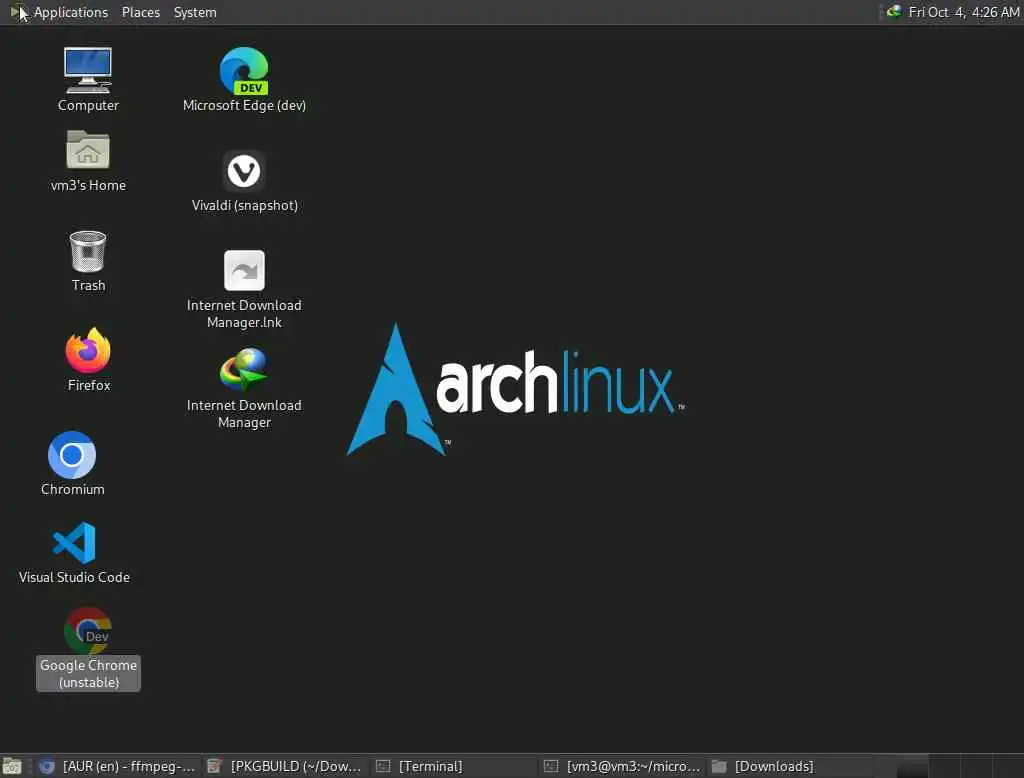The height and width of the screenshot is (778, 1024).
Task: Click the 'Microsoft Edge (dev)' label text
Action: (244, 105)
